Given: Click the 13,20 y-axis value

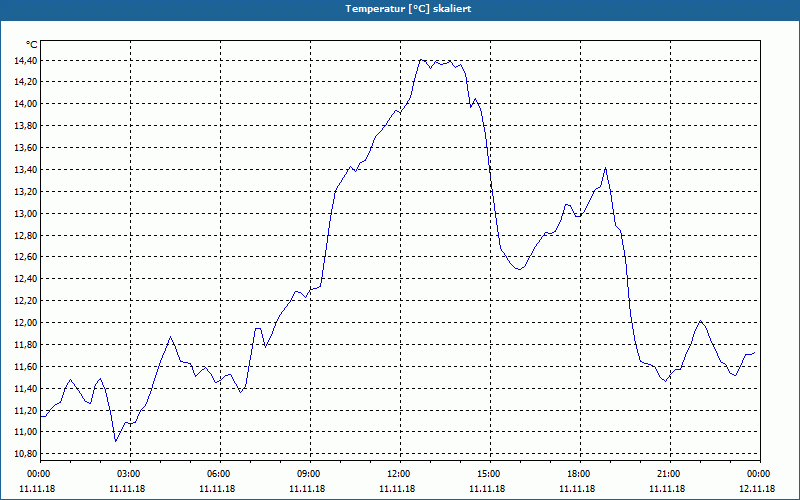Looking at the screenshot, I should (x=26, y=191).
